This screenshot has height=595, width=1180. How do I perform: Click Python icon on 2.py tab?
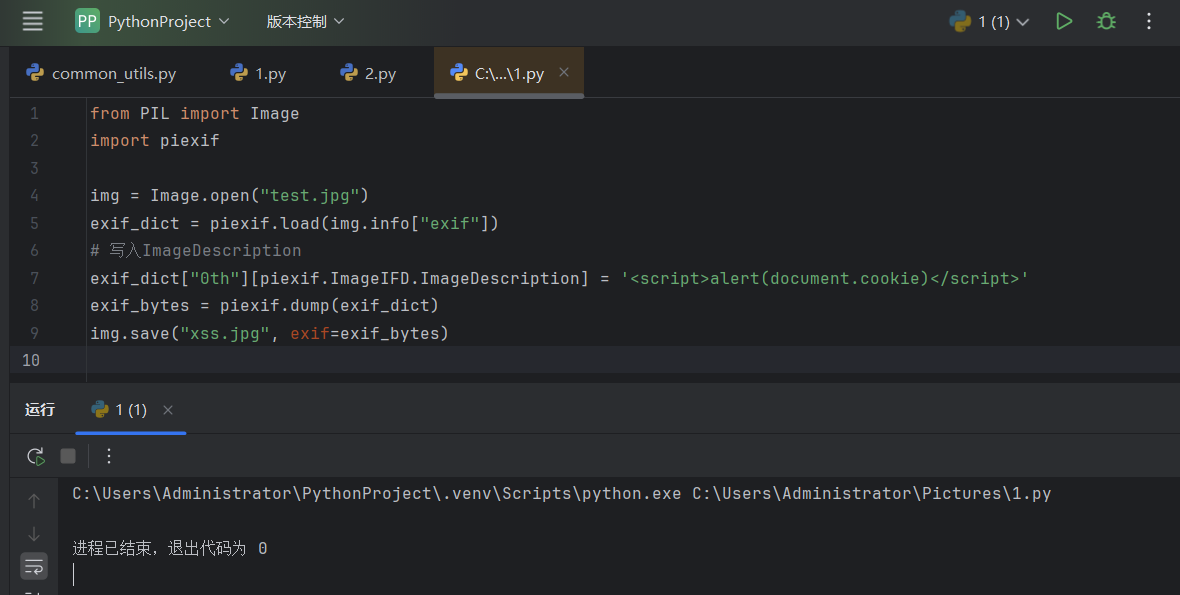click(x=348, y=72)
